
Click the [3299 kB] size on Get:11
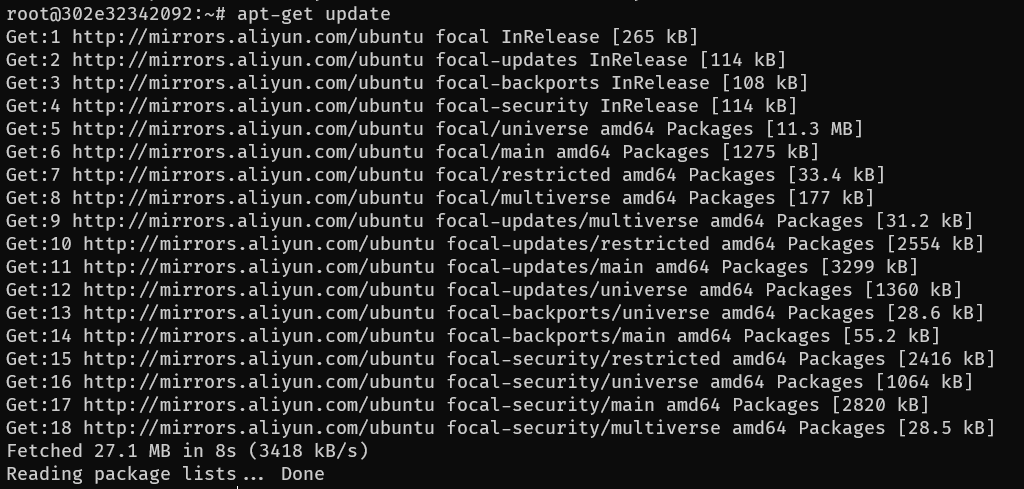tap(868, 267)
